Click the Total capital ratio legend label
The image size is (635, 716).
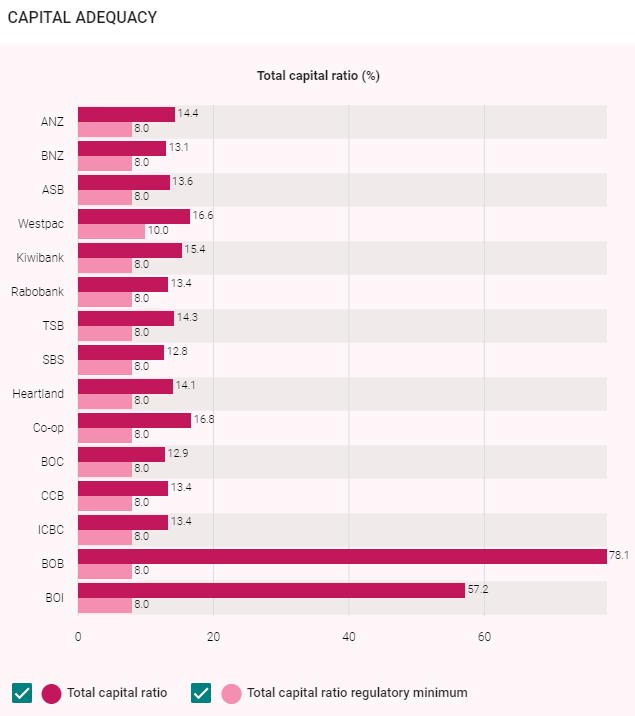pos(117,693)
